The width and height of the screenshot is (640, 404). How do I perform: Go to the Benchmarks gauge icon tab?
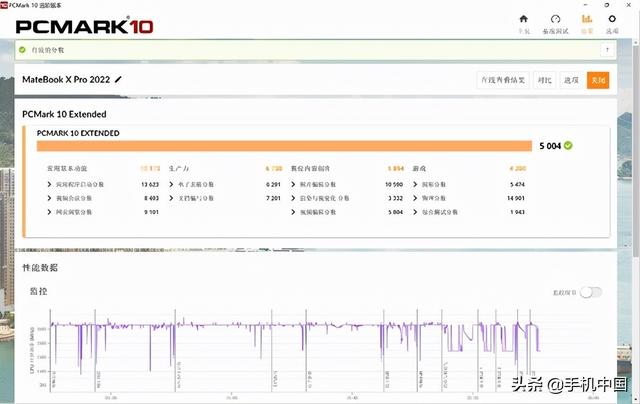554,23
